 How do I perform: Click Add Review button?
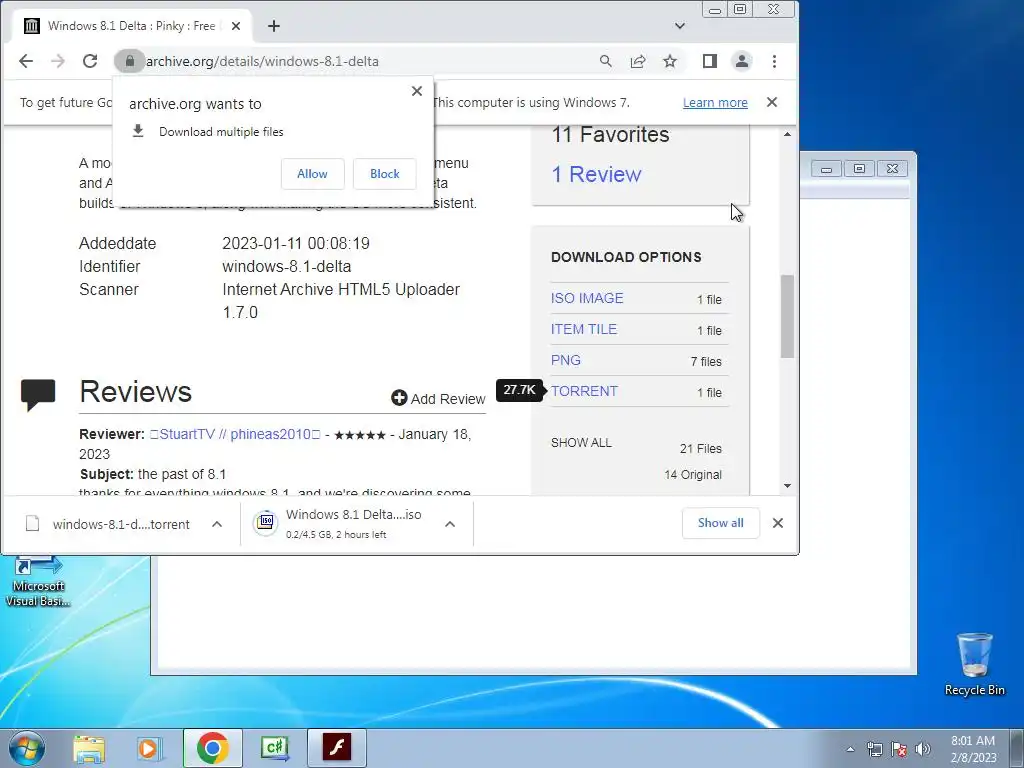click(x=438, y=398)
